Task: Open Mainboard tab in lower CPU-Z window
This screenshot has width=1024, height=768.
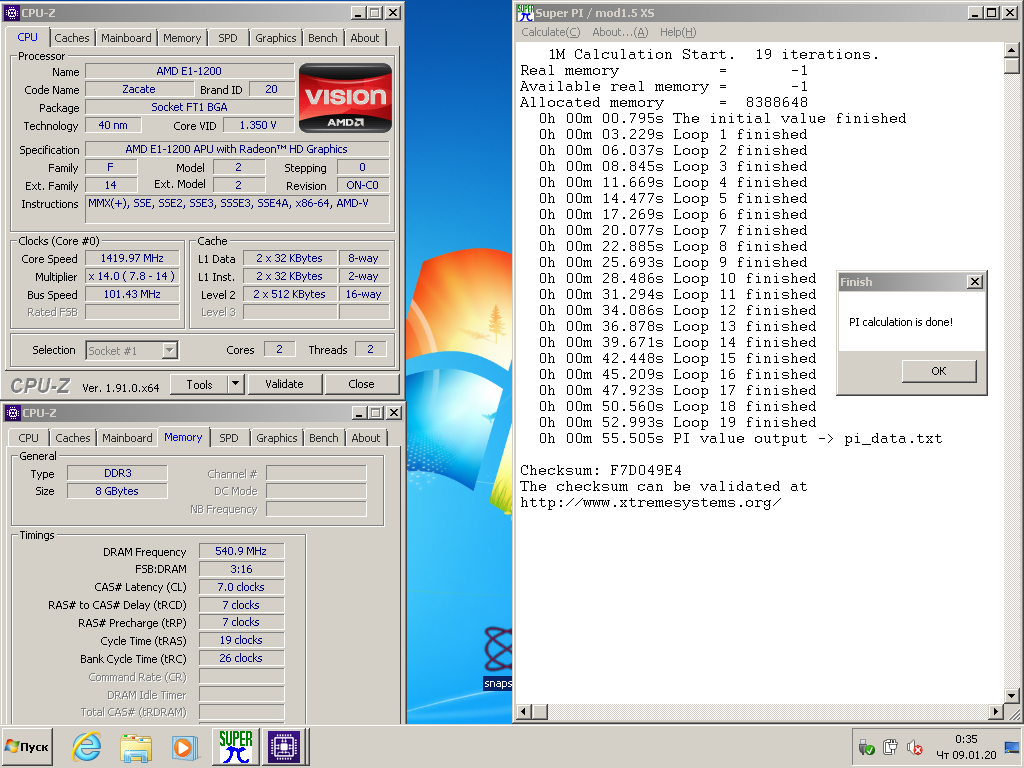Action: point(127,438)
